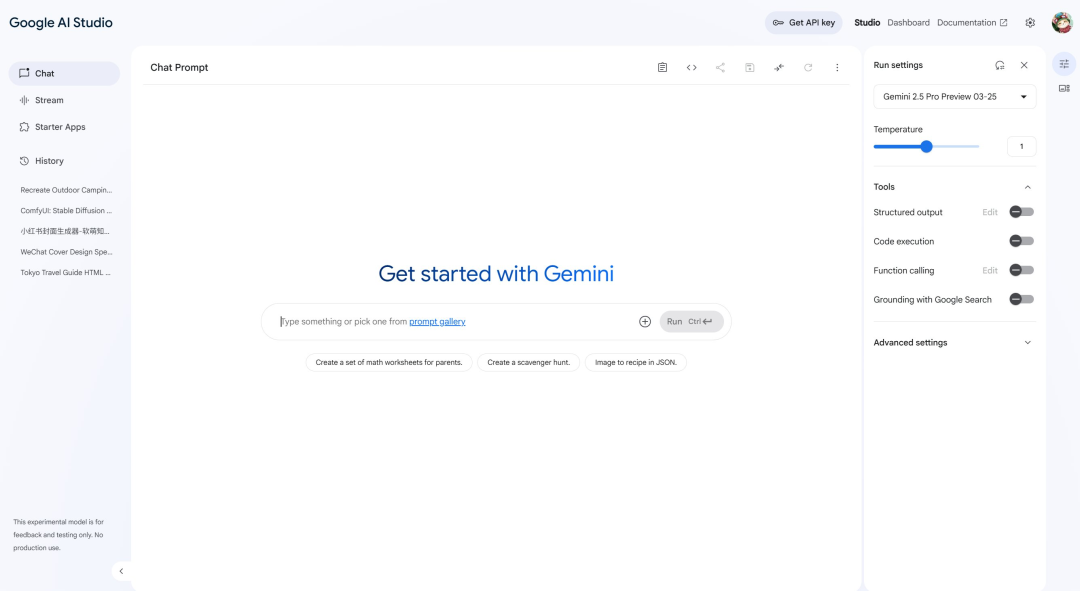
Task: Open the '小红书封面生成器' history item
Action: [66, 231]
